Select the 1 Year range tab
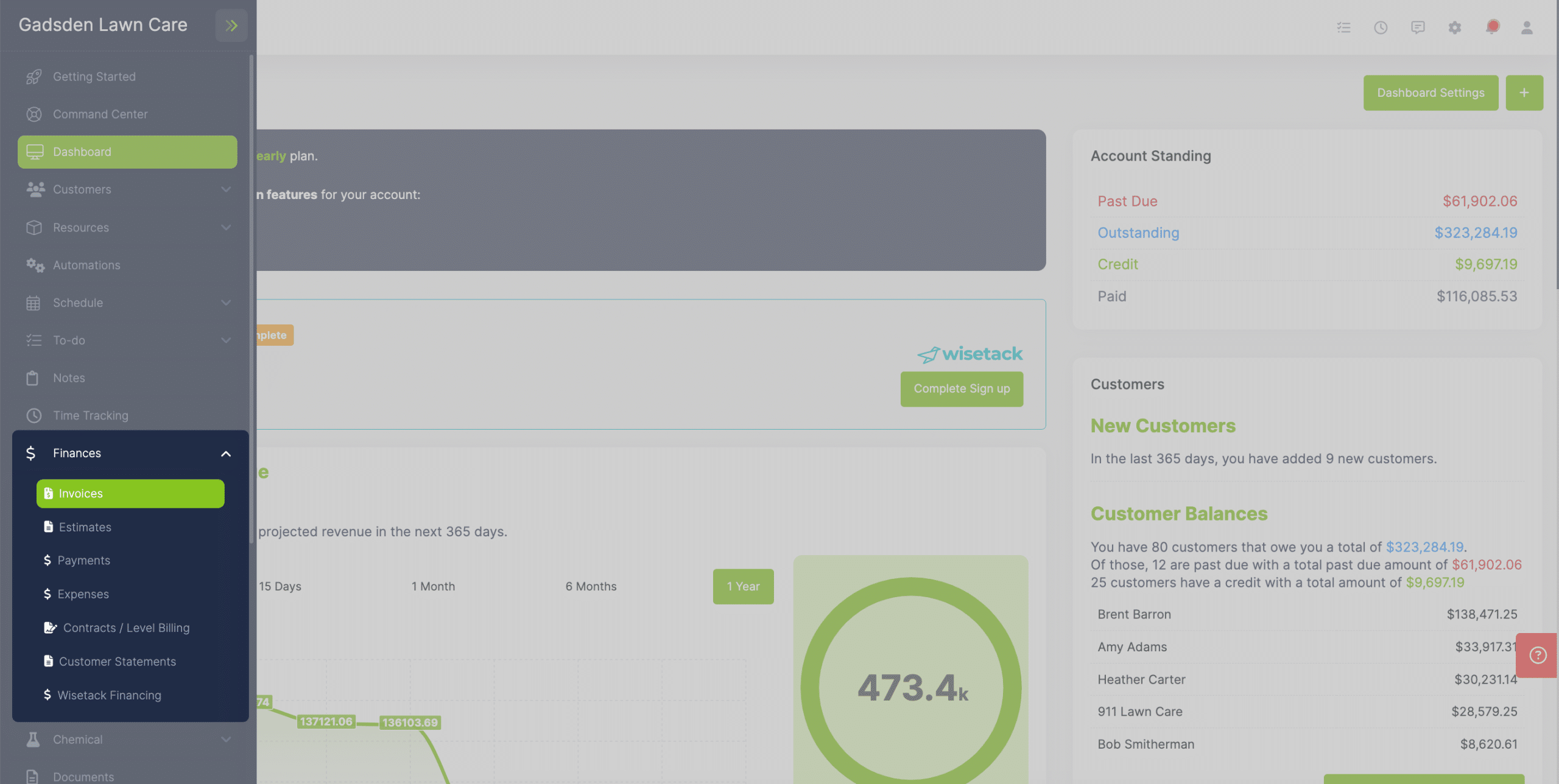 743,586
